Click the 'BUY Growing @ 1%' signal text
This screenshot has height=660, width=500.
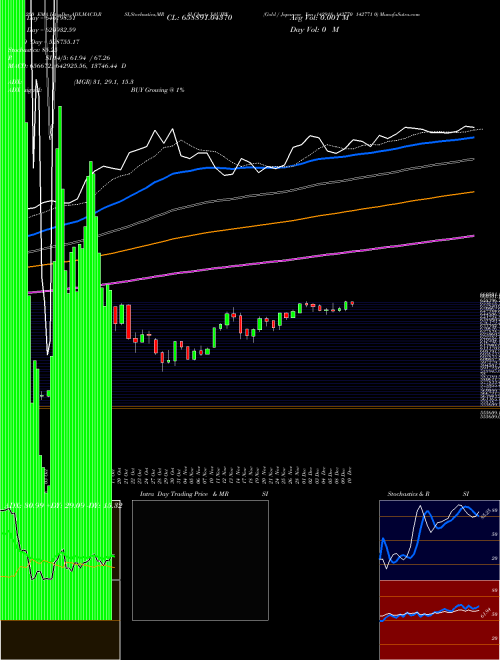[157, 90]
